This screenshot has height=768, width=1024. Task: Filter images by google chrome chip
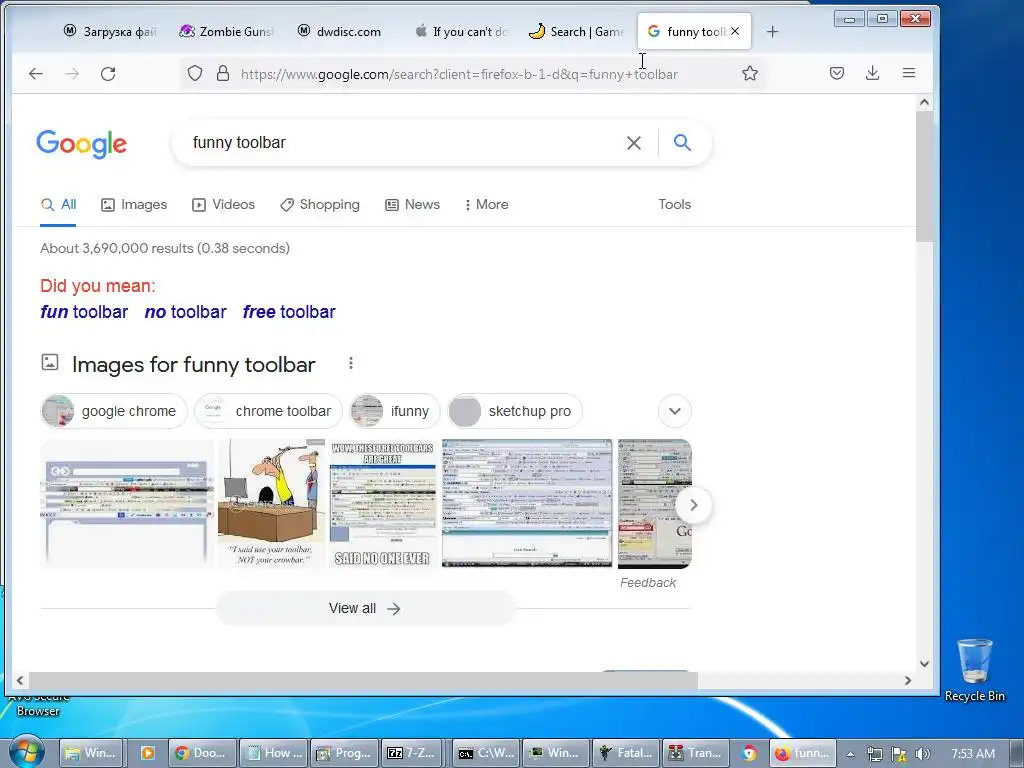[114, 411]
